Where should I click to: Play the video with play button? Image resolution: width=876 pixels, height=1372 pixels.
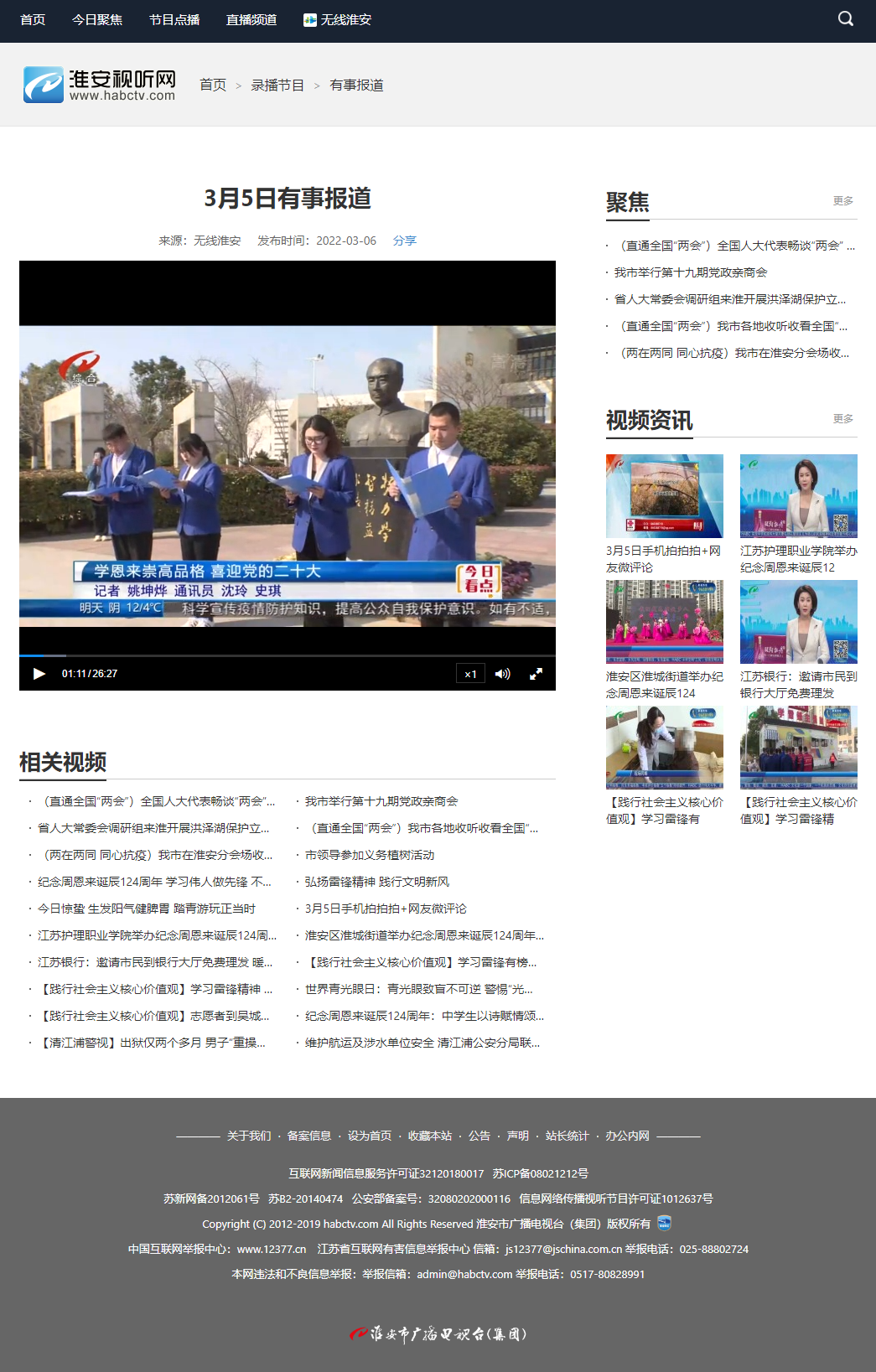[x=39, y=674]
